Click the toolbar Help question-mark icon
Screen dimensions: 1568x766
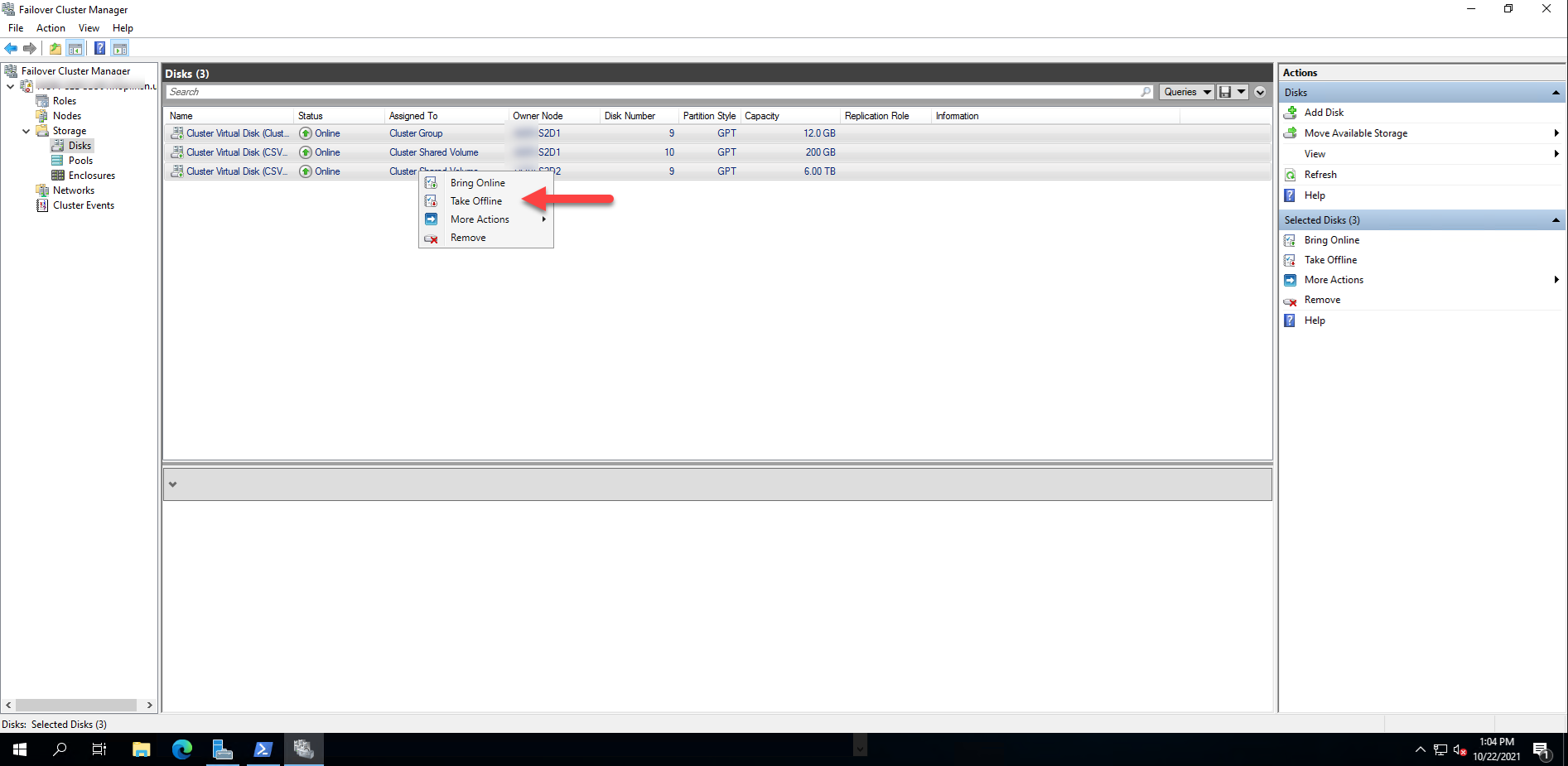99,48
